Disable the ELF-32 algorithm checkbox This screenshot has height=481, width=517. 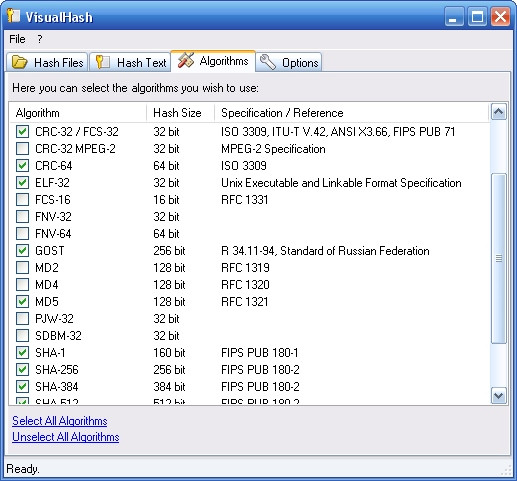[x=22, y=183]
